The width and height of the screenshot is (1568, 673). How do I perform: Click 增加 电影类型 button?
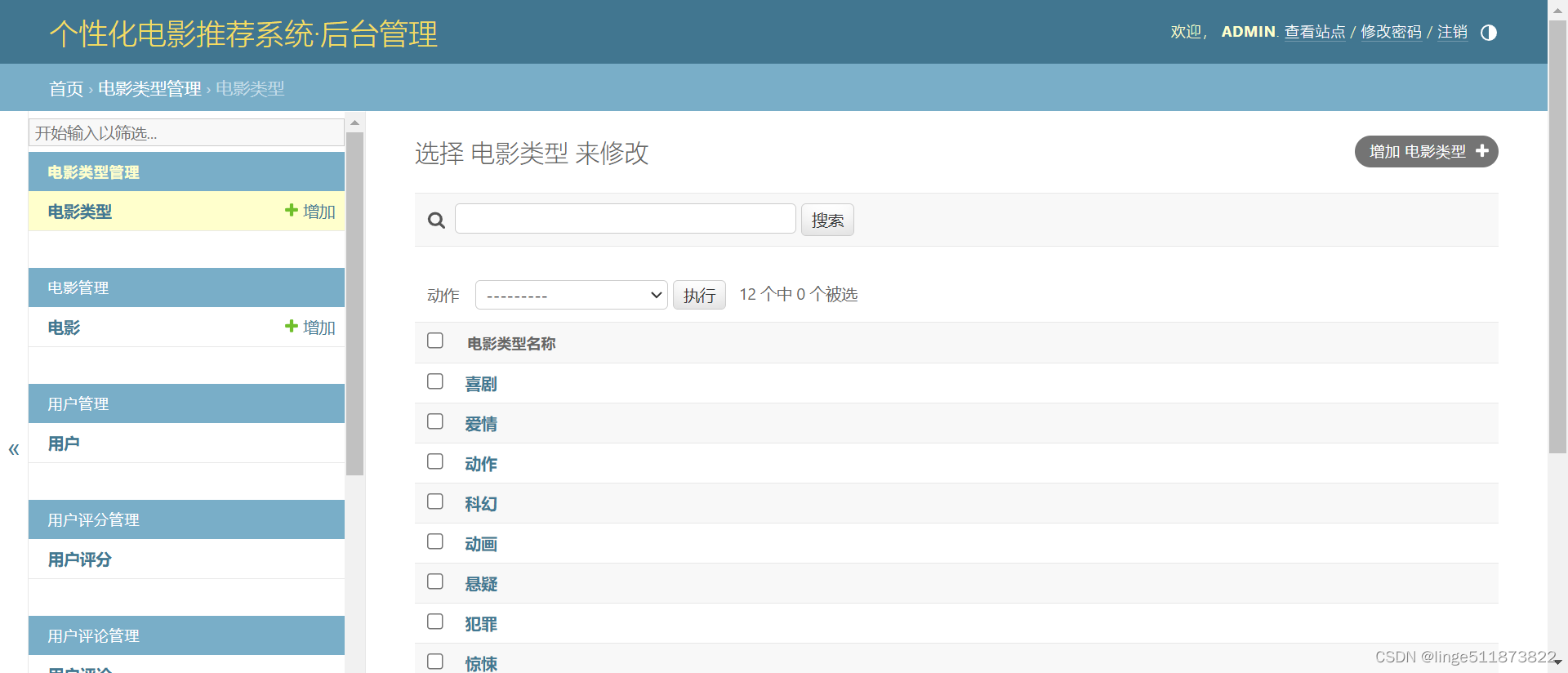(1426, 151)
